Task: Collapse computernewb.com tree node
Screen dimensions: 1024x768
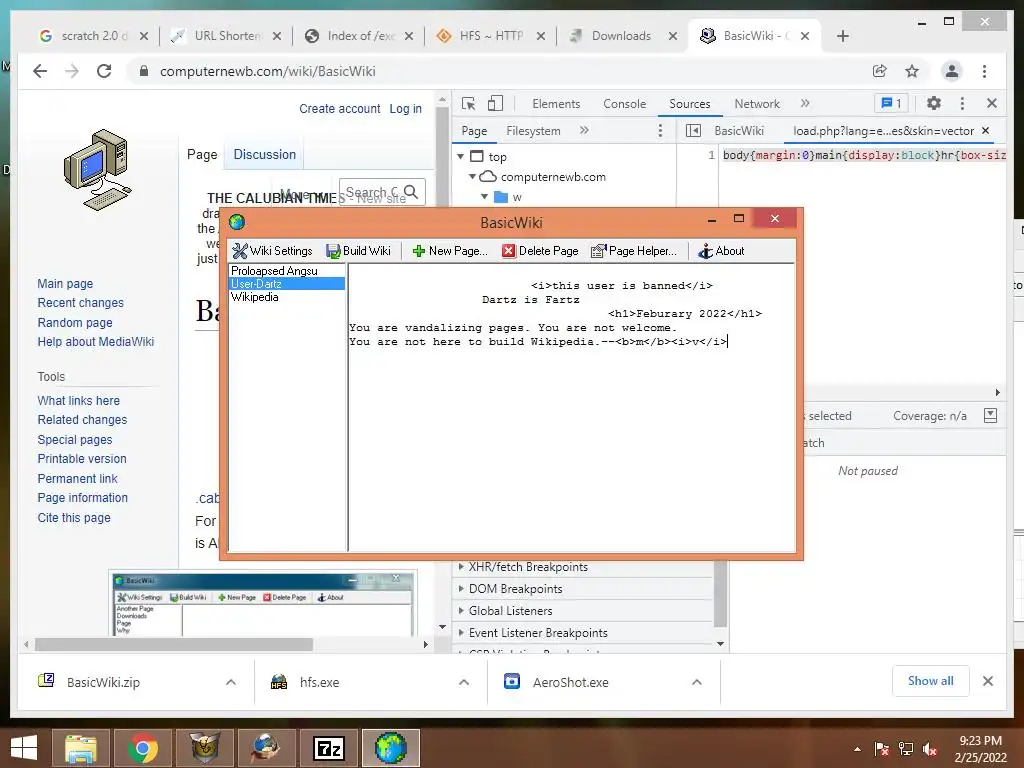Action: [x=472, y=177]
